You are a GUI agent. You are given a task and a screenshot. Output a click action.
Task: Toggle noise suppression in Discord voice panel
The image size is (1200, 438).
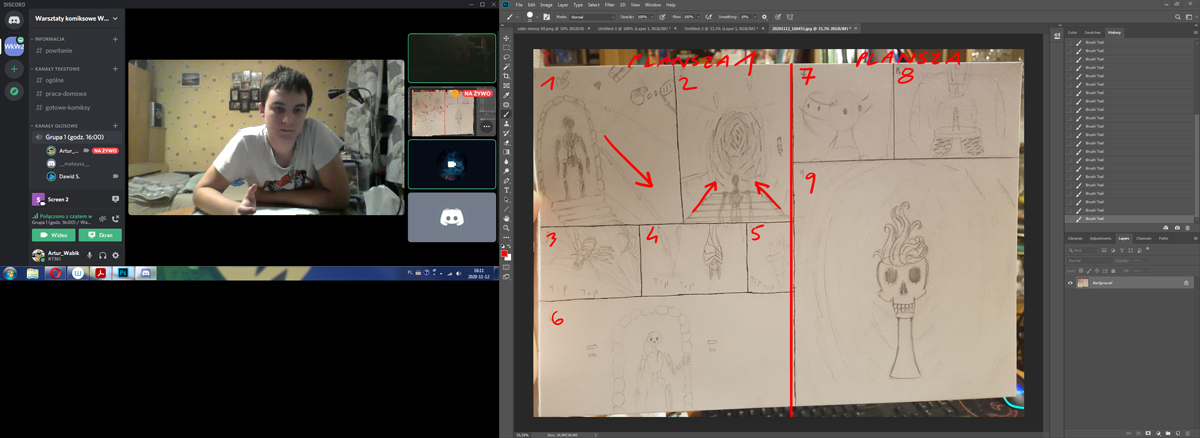[102, 219]
